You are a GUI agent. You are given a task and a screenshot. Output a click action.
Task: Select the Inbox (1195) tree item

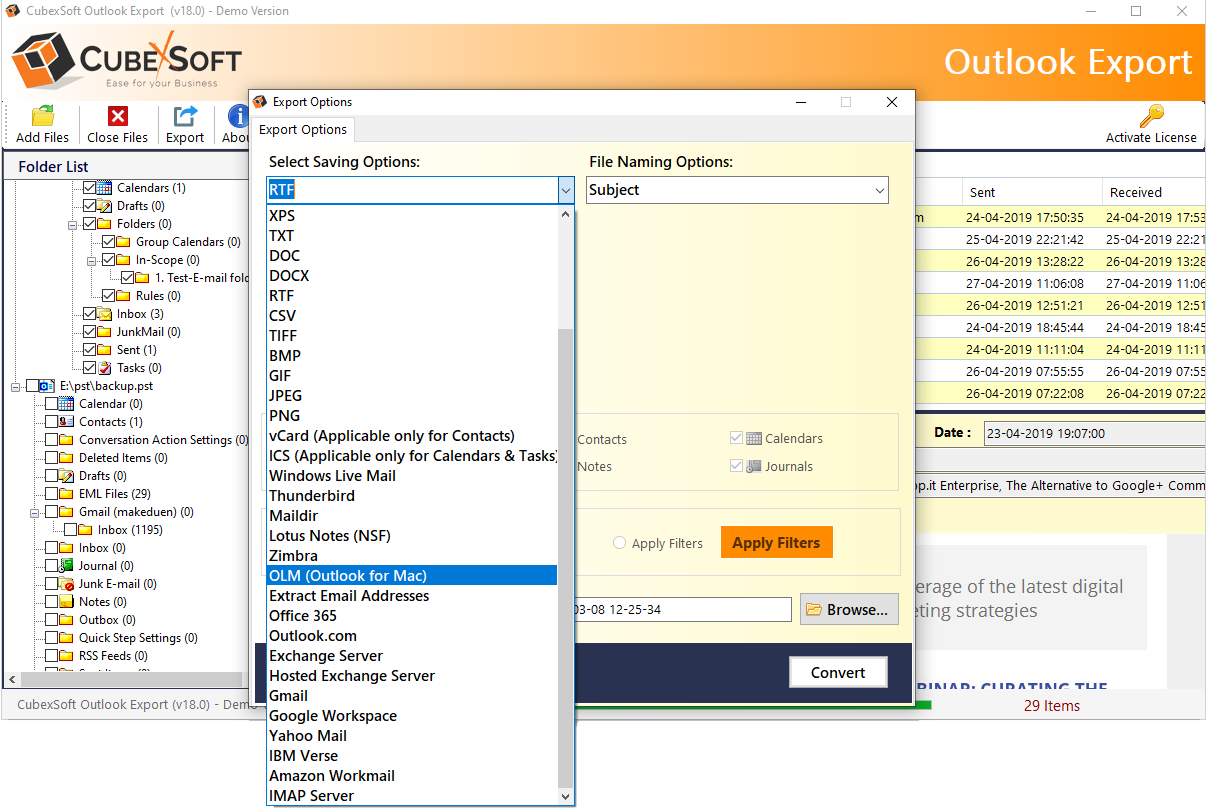pos(130,530)
